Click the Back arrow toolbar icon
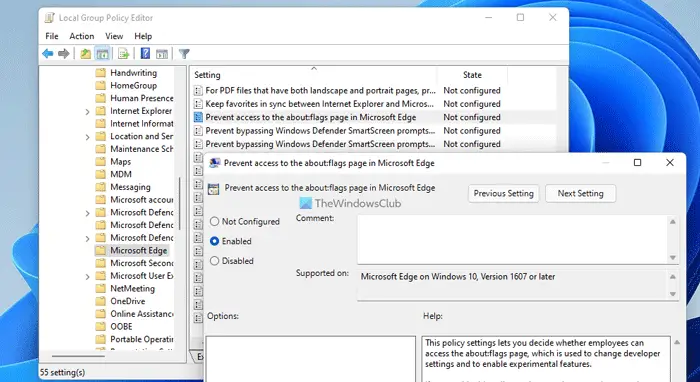 [x=48, y=54]
